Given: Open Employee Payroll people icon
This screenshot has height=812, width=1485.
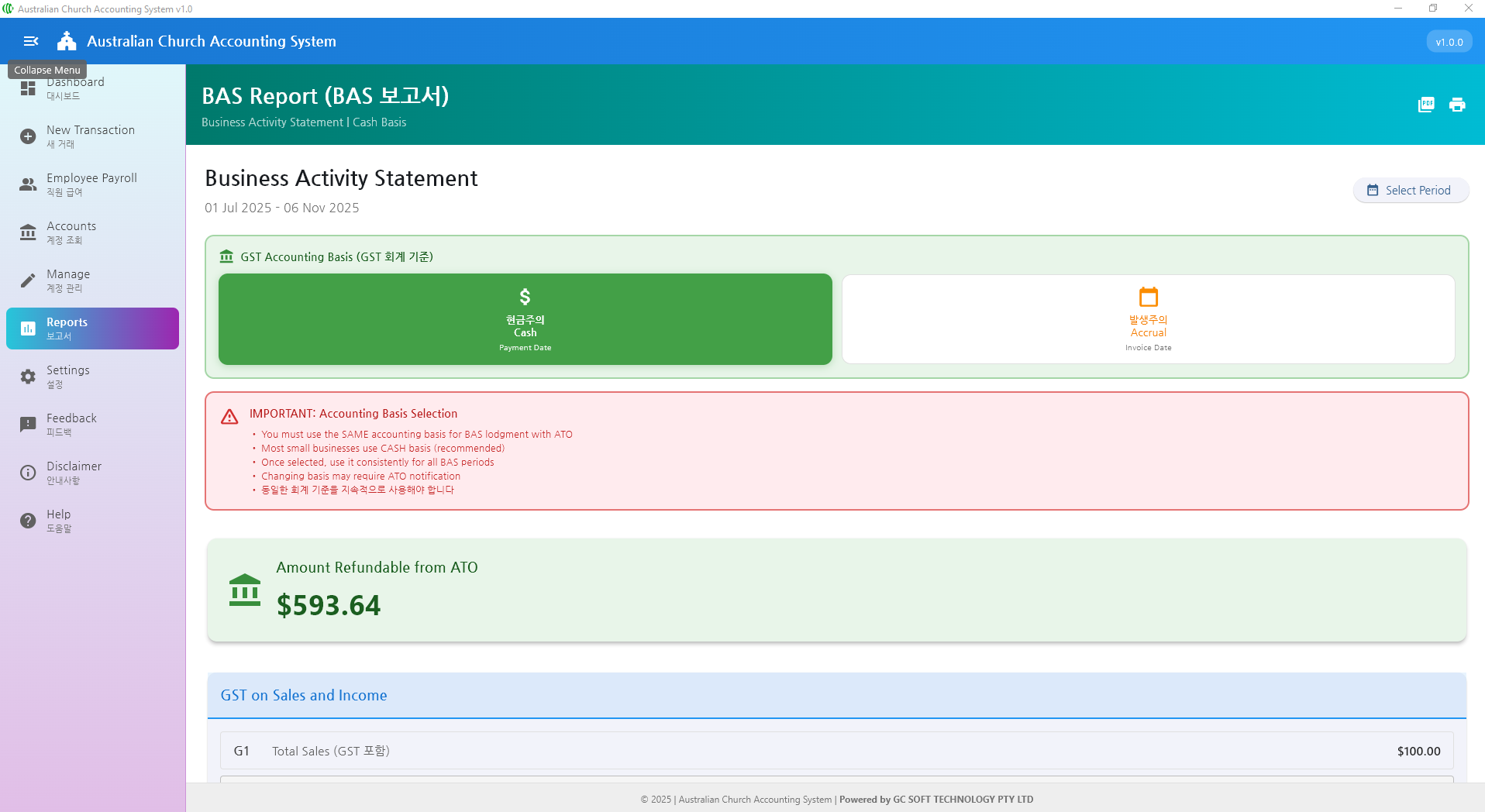Looking at the screenshot, I should 28,184.
